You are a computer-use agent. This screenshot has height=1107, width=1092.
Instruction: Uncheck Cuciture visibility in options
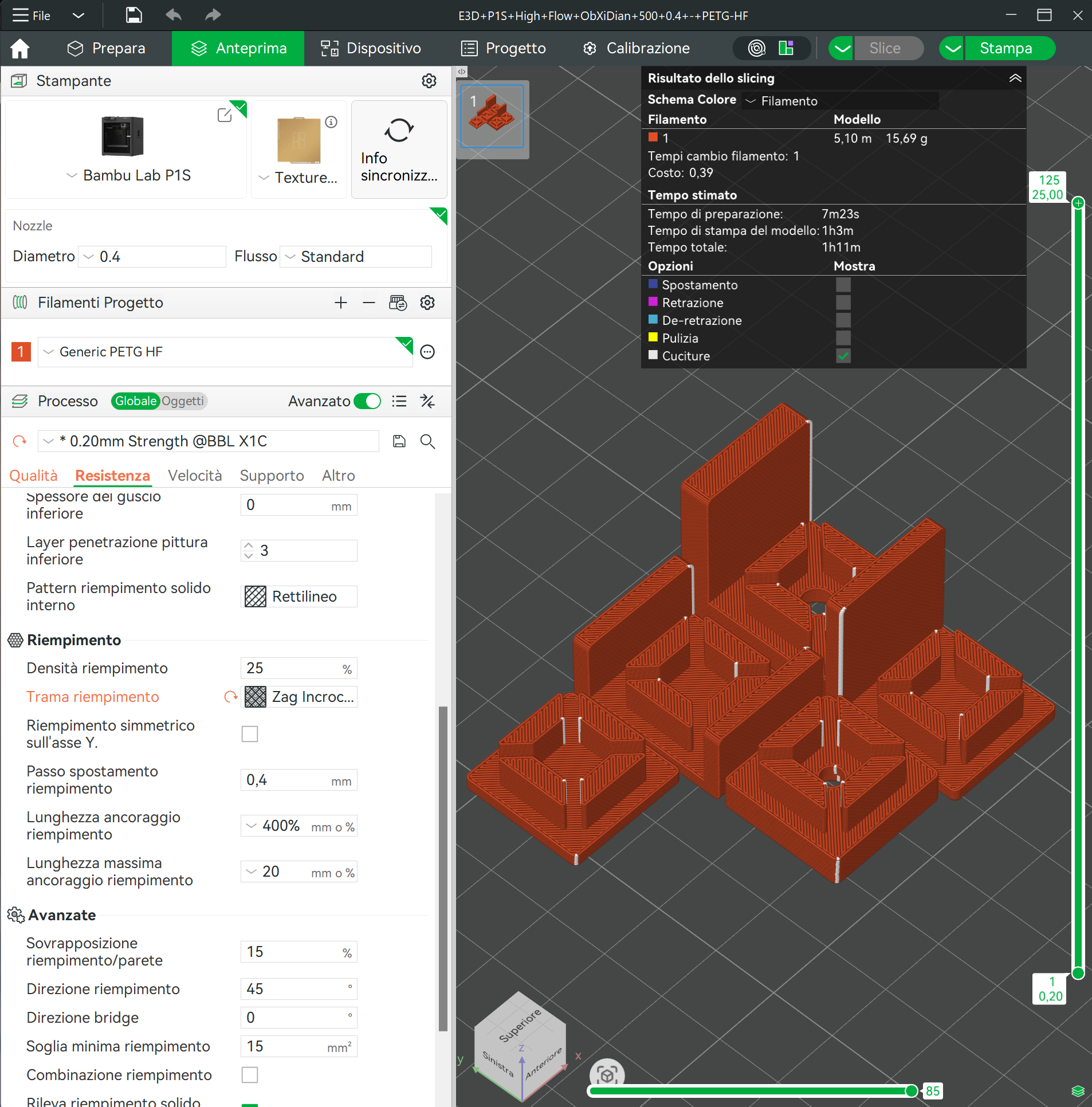[843, 356]
